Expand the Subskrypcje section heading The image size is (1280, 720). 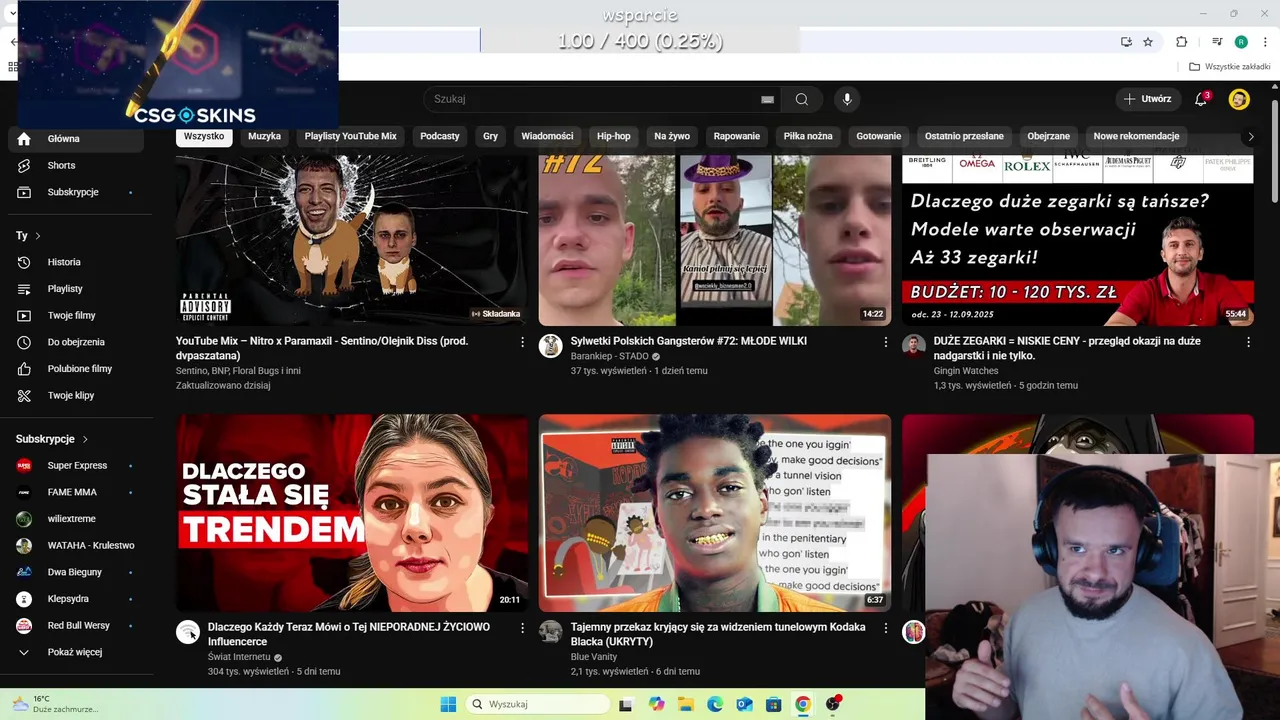point(52,439)
